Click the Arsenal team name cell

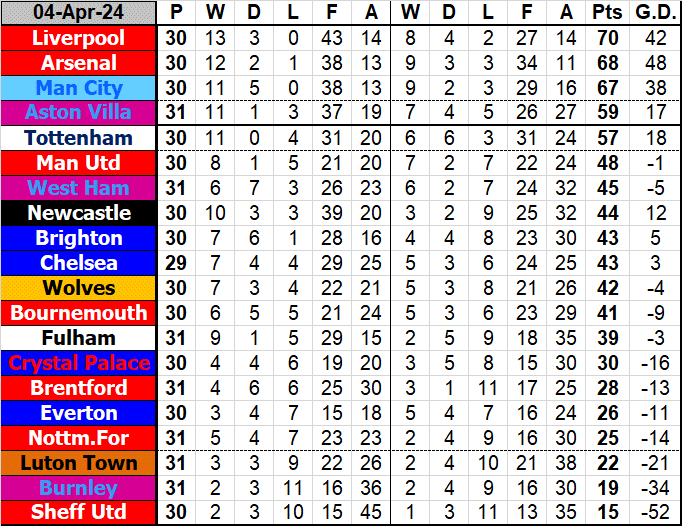(79, 63)
